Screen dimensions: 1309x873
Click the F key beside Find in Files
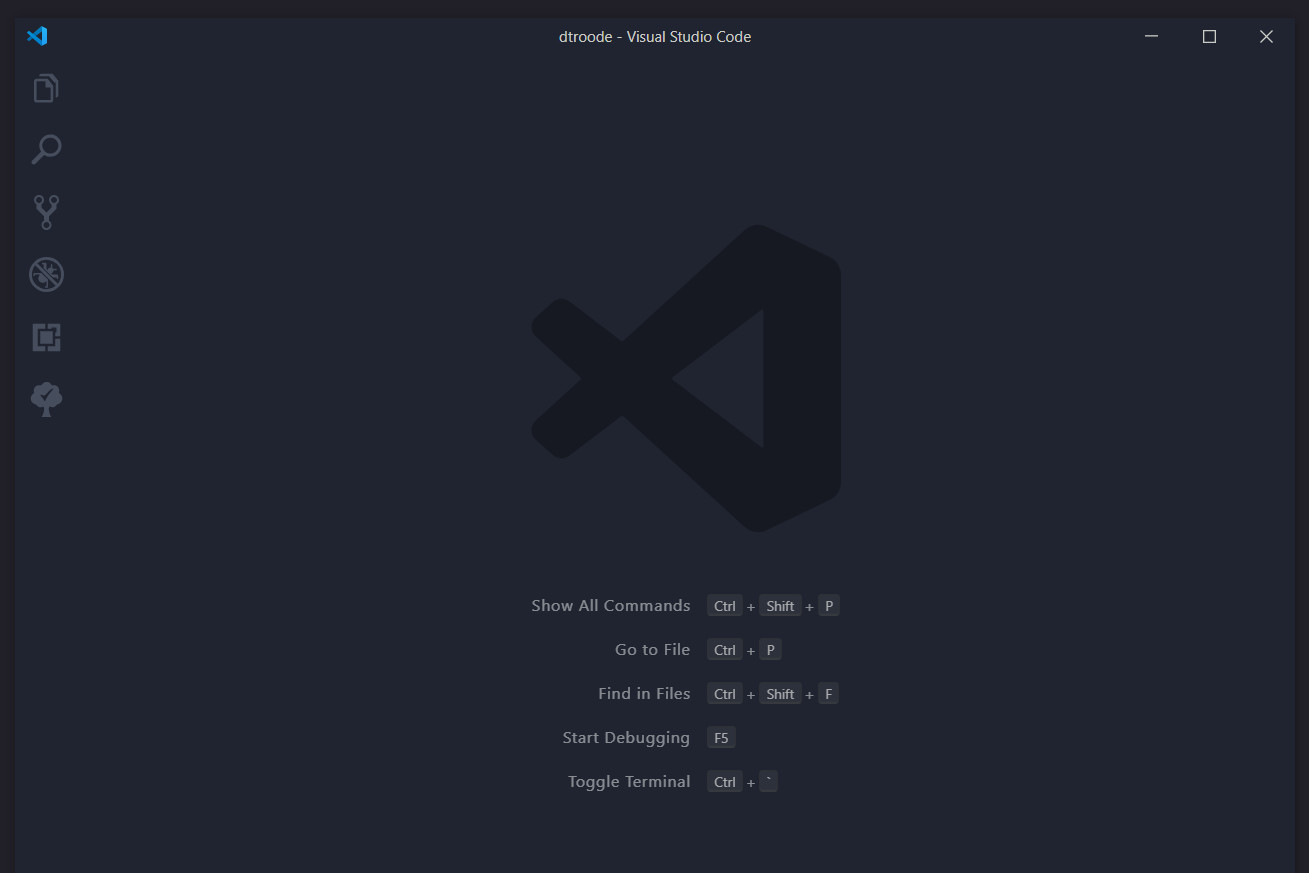pyautogui.click(x=828, y=694)
